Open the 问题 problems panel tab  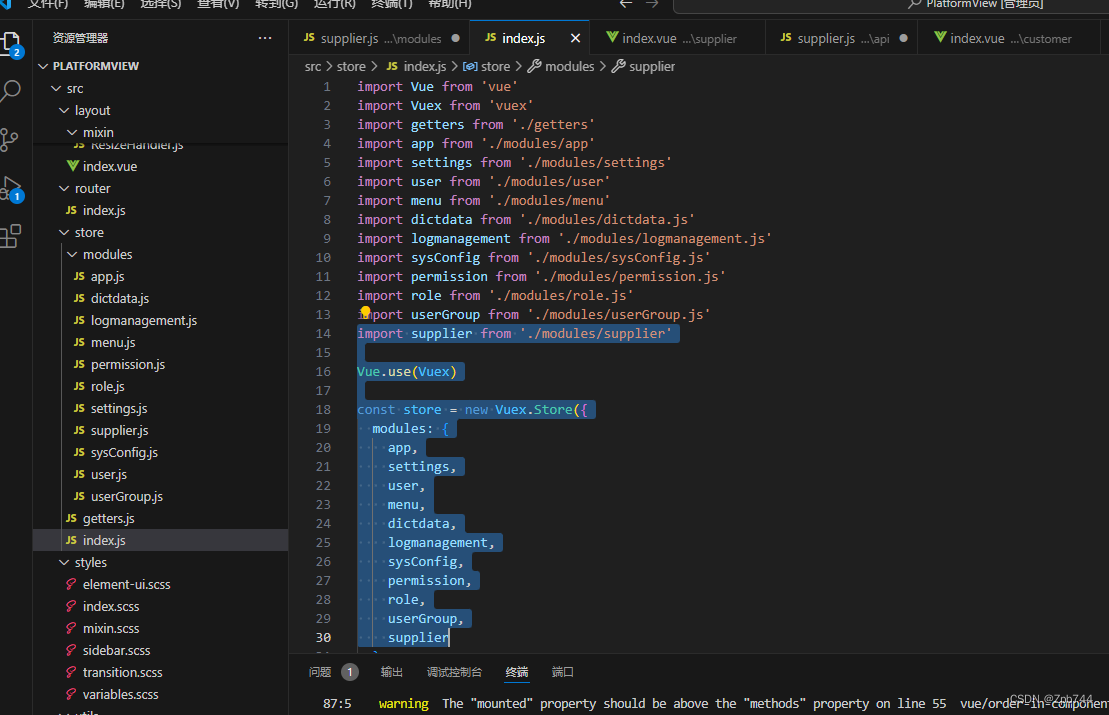point(320,672)
